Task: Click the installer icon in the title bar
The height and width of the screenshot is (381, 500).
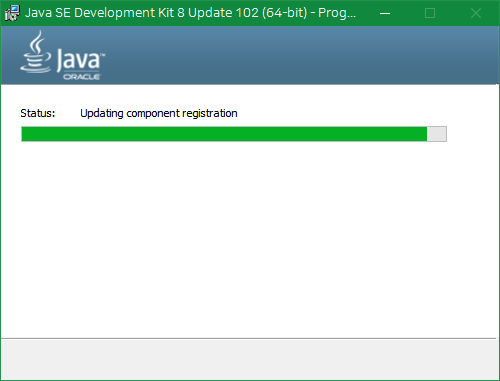Action: coord(12,13)
